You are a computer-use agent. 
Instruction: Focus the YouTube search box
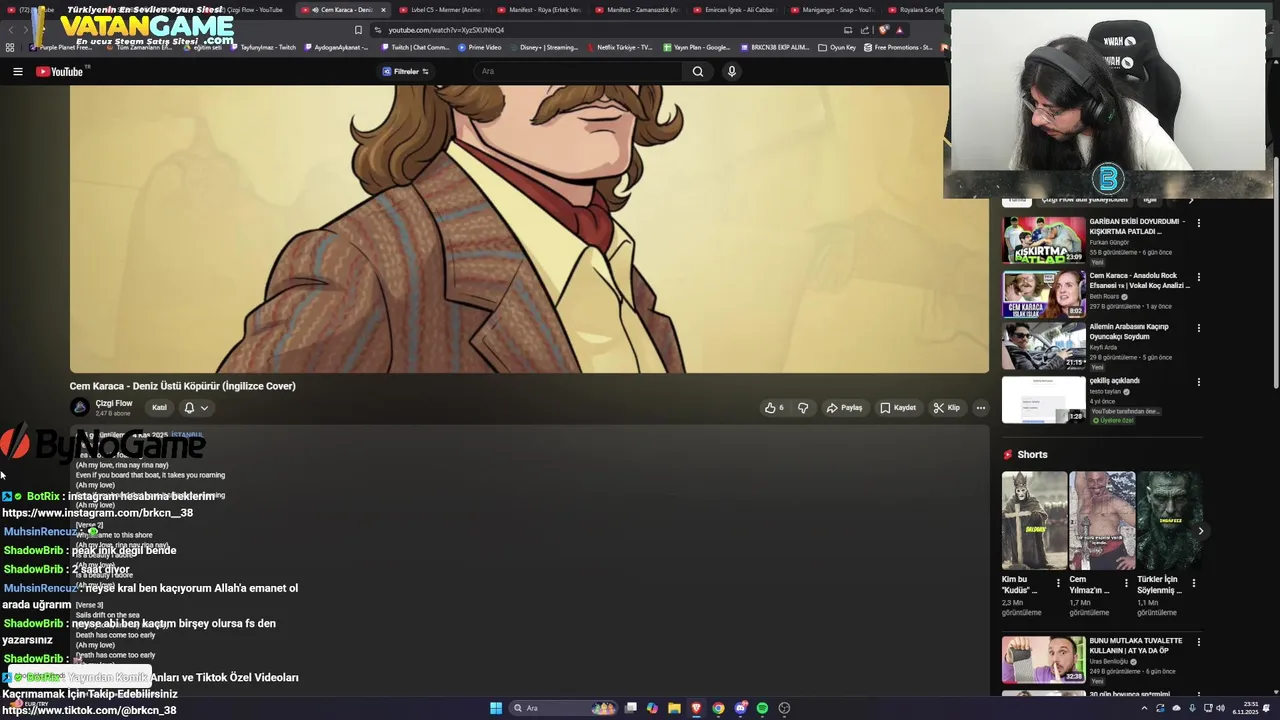pos(580,71)
